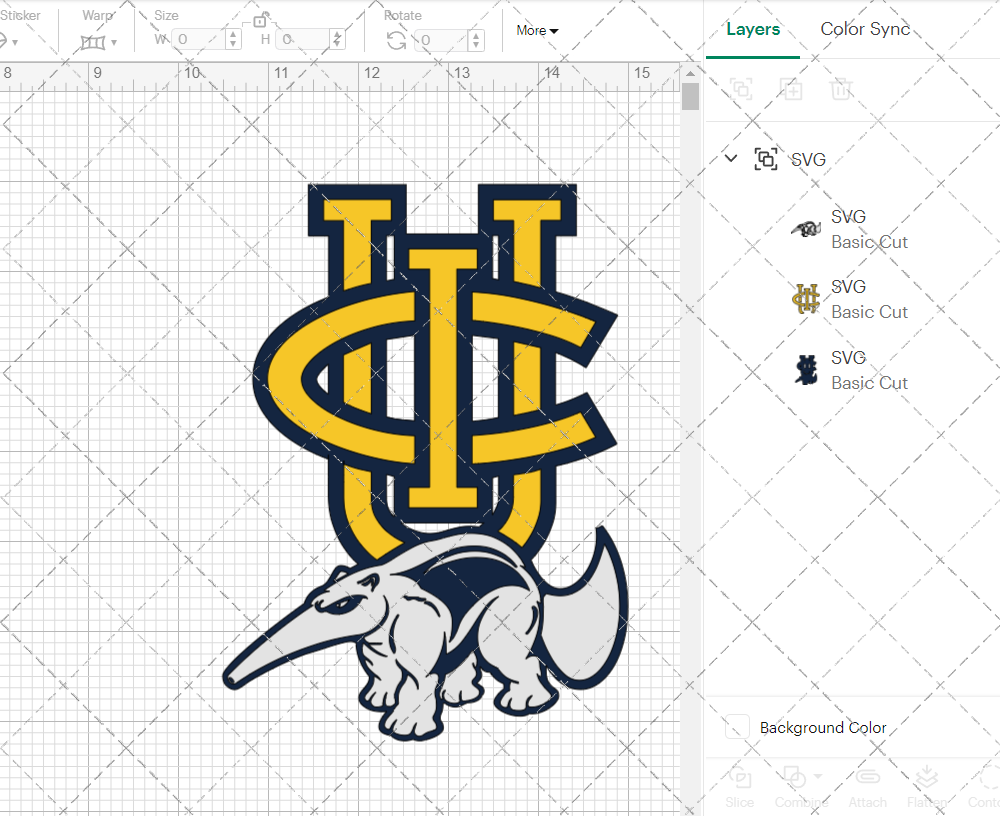Click the Combine tool icon
This screenshot has width=1000, height=816.
point(794,778)
